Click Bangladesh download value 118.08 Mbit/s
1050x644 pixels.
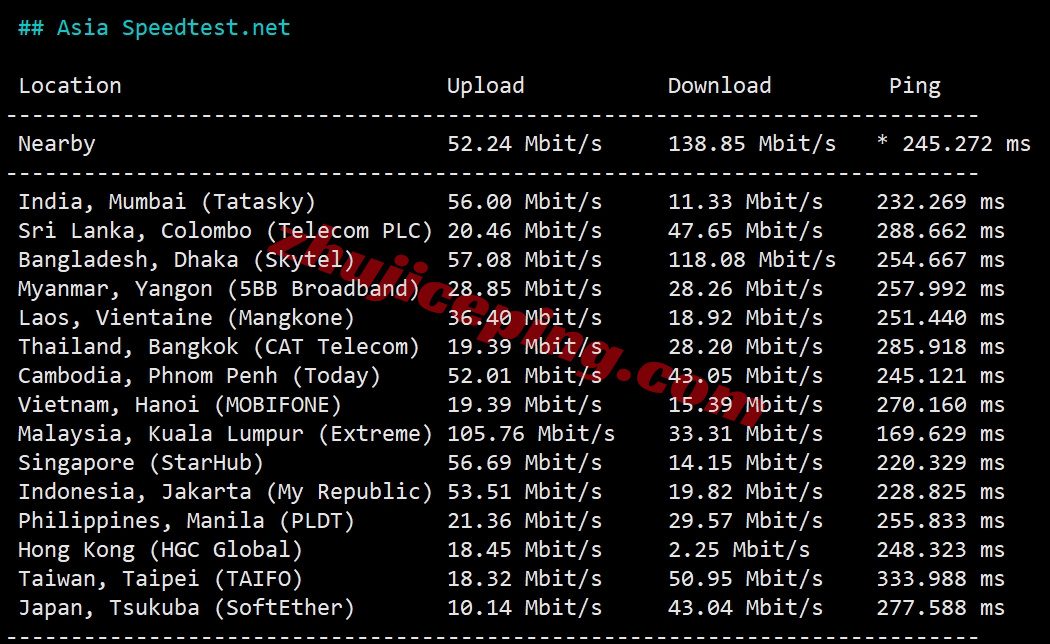tap(752, 260)
